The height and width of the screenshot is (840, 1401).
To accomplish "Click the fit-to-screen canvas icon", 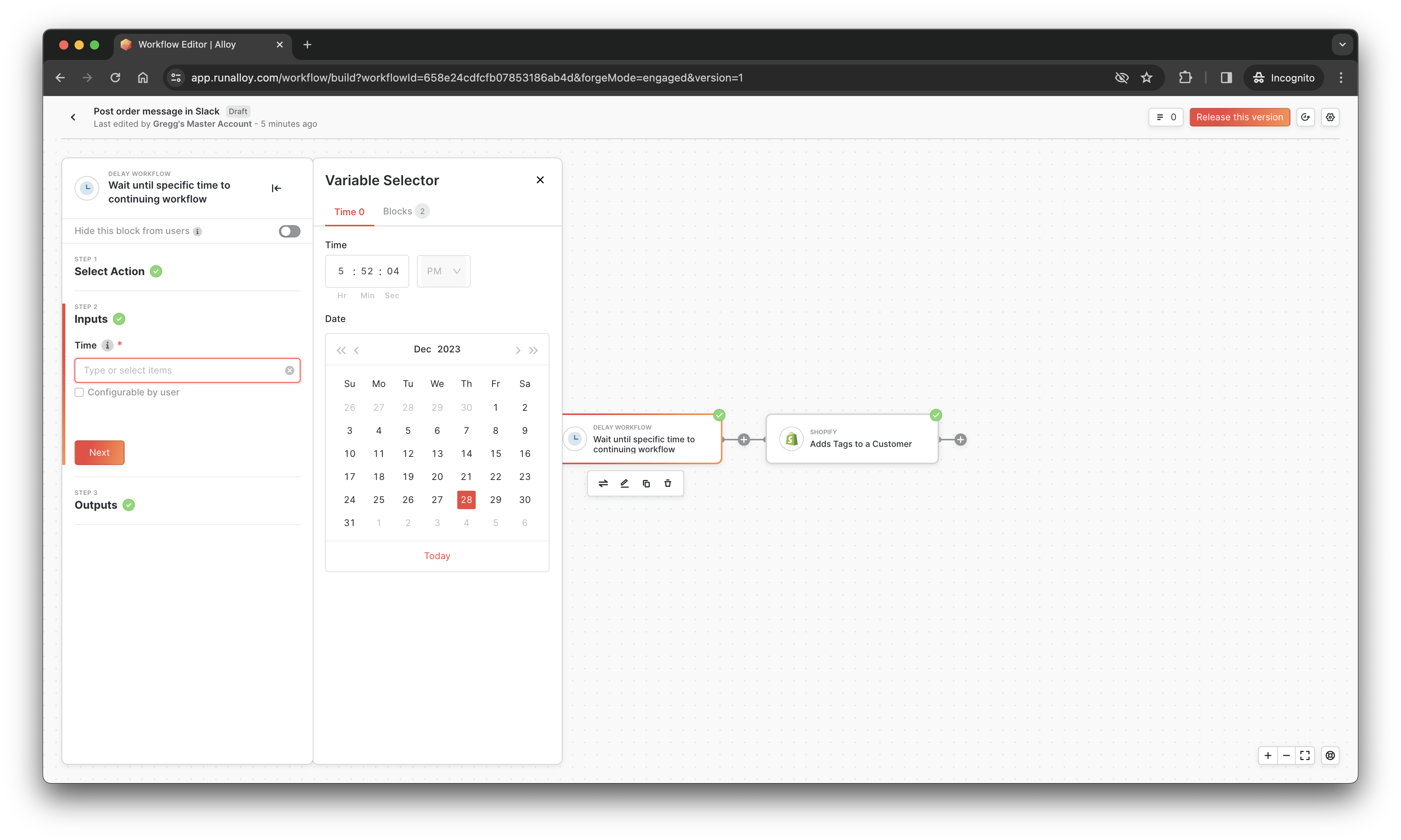I will 1305,756.
